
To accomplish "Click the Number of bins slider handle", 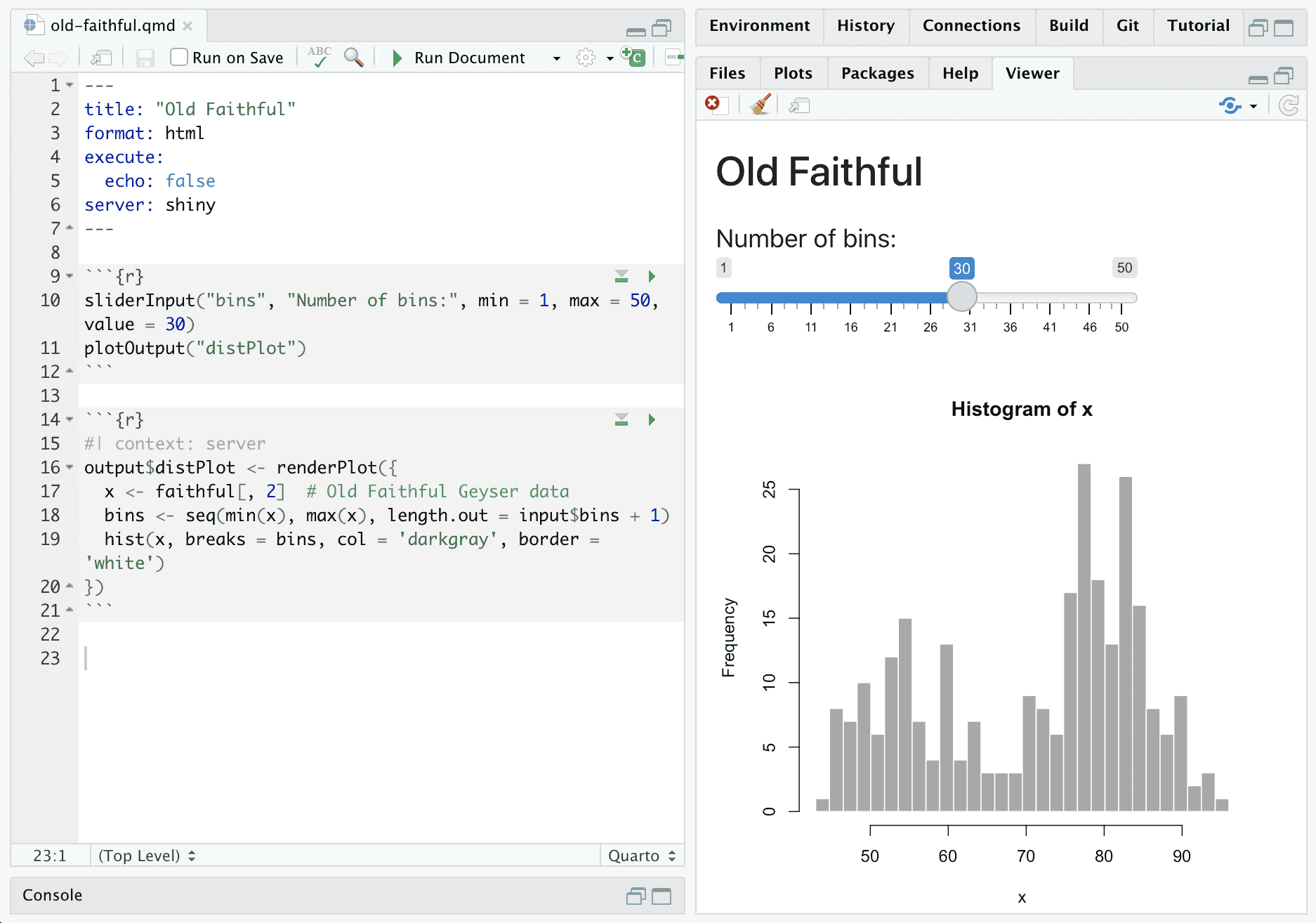I will coord(961,297).
